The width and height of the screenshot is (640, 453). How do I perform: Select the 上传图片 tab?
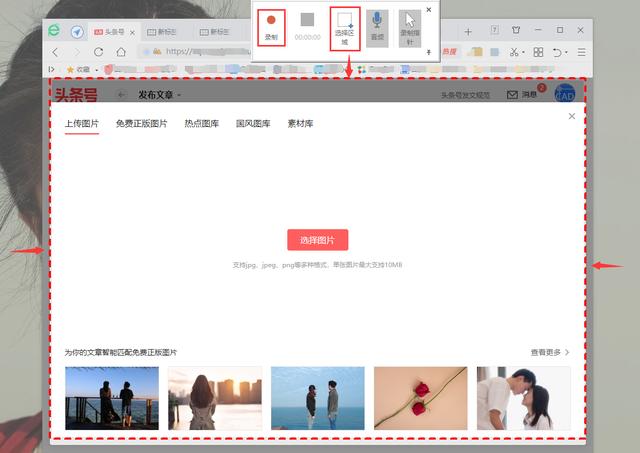click(x=82, y=123)
